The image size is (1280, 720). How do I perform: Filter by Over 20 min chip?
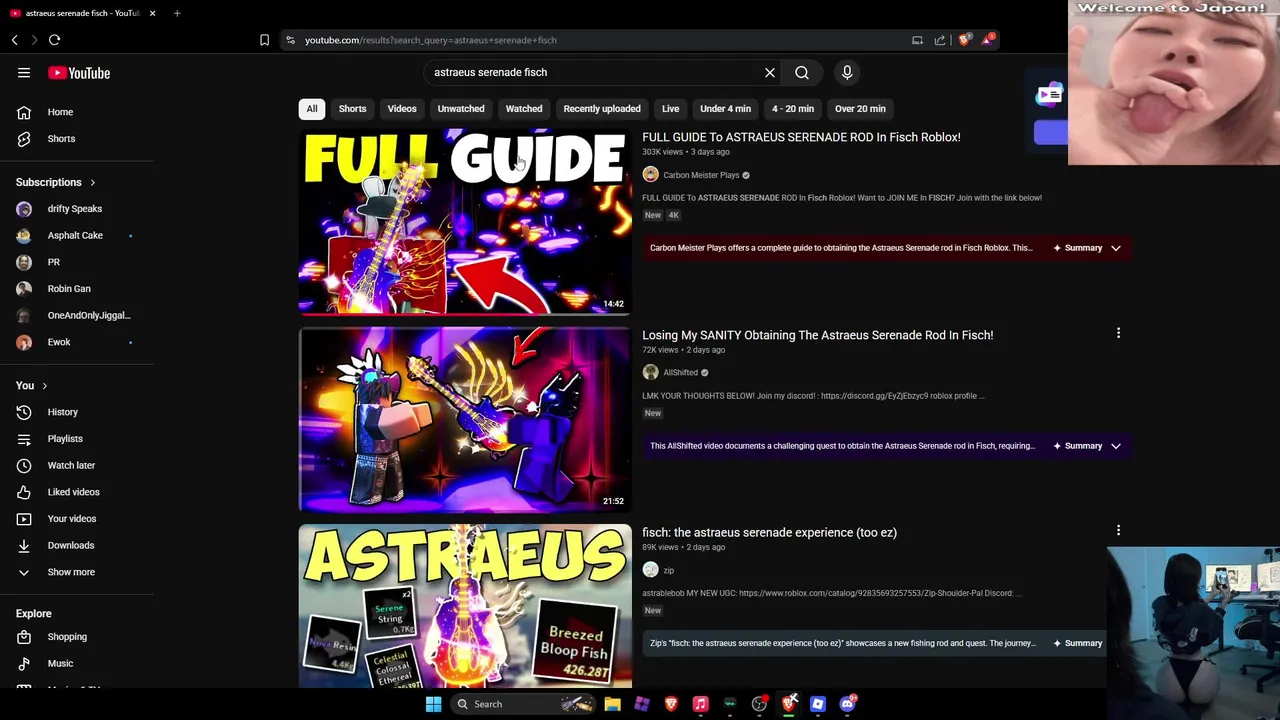point(860,109)
